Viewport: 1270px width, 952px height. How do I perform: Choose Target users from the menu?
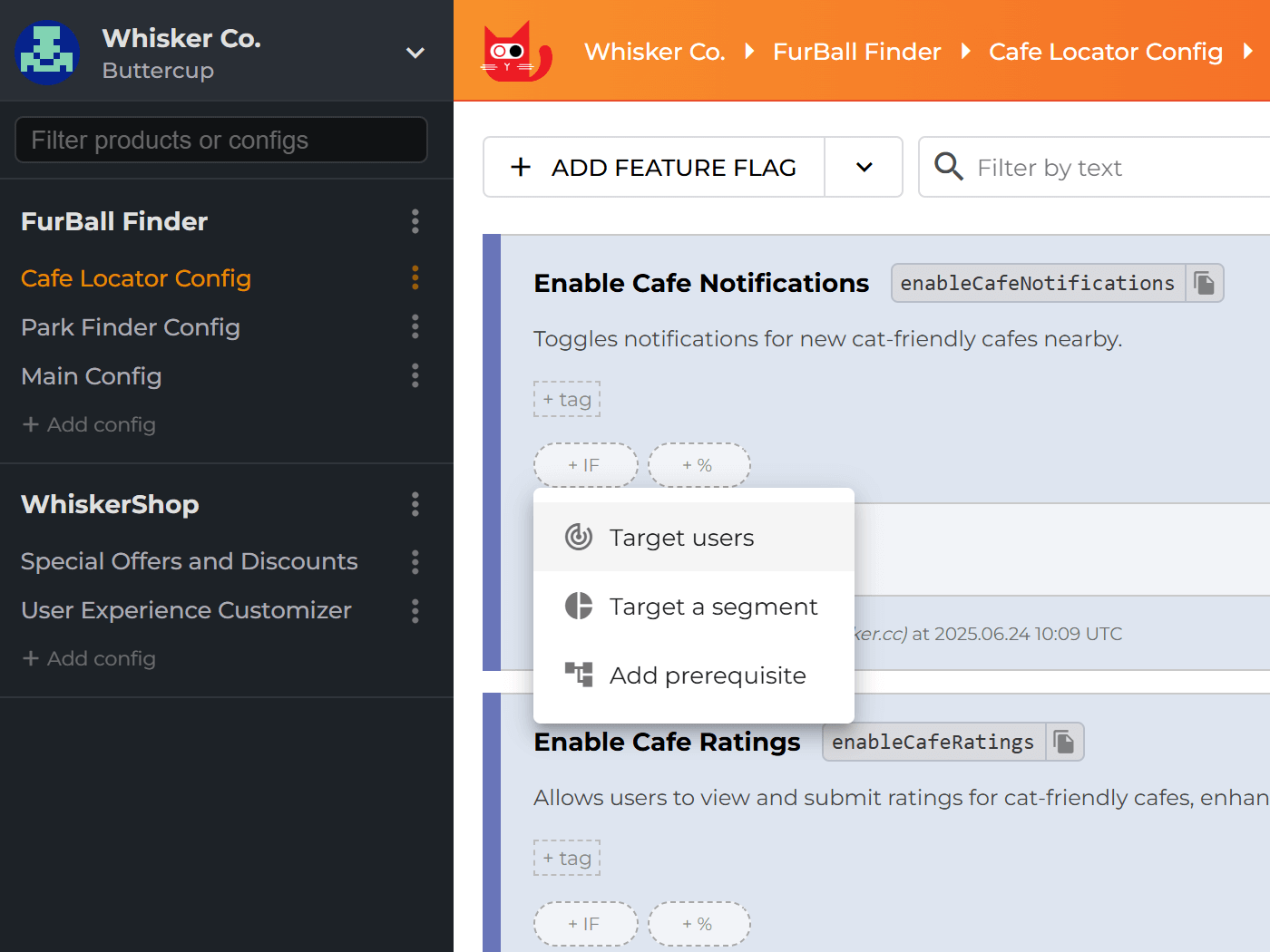click(681, 538)
